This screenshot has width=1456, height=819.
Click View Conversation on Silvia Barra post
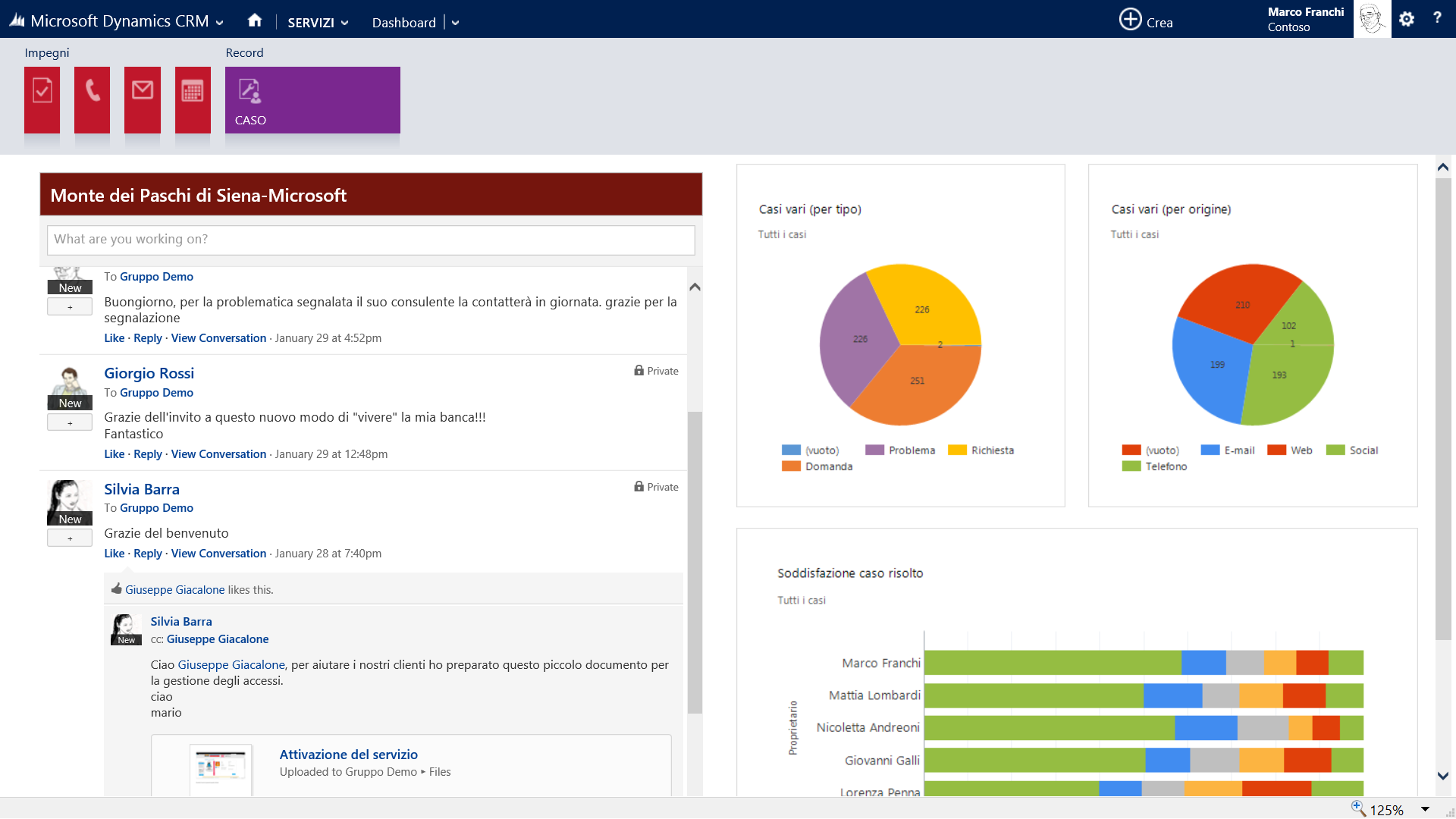218,552
